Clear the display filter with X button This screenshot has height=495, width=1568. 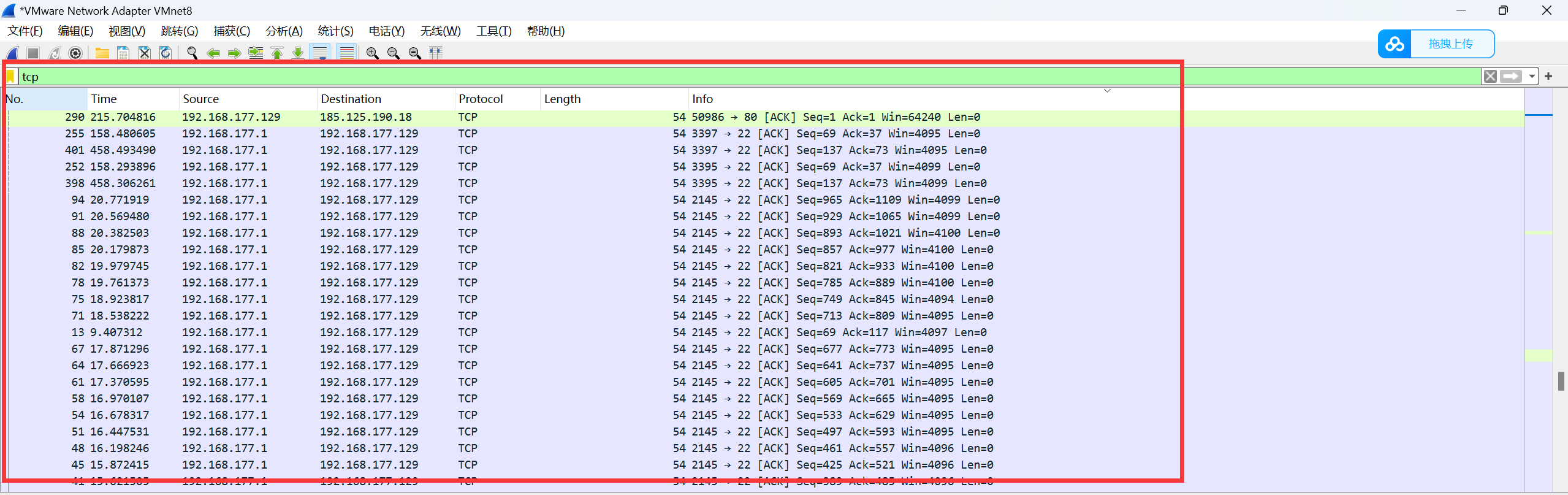(x=1490, y=77)
